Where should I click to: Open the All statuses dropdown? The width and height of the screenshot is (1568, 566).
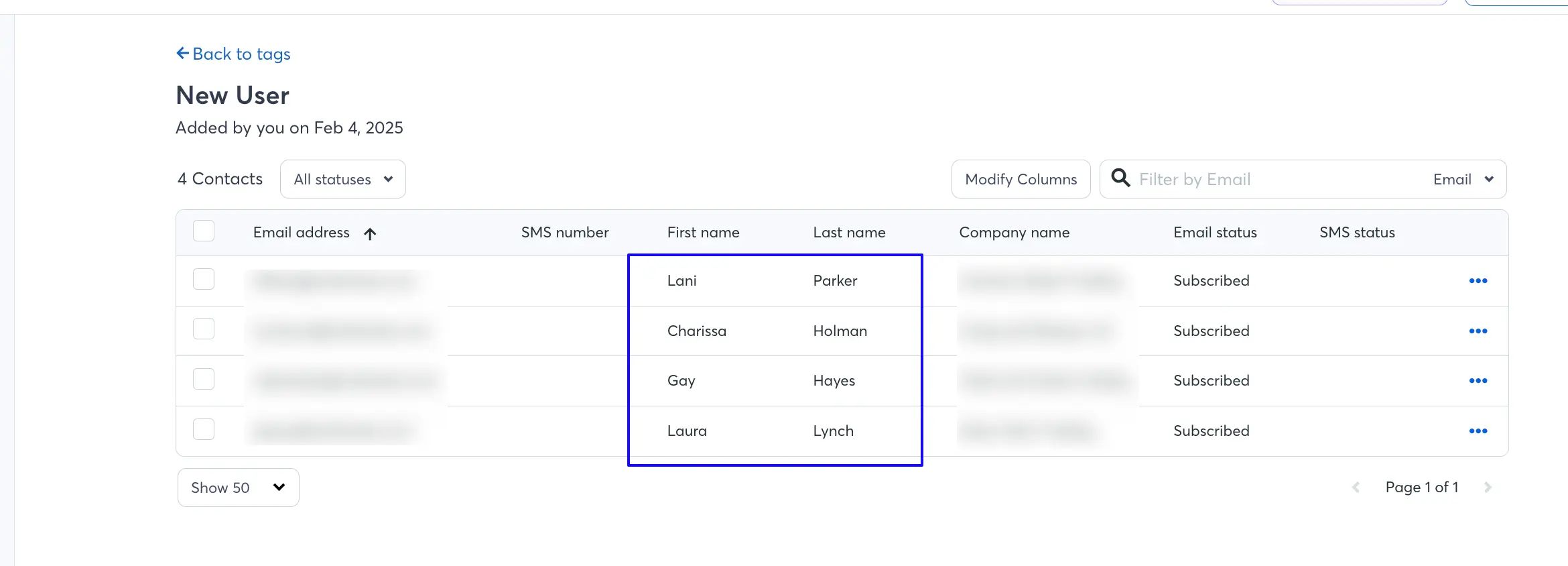[x=343, y=179]
